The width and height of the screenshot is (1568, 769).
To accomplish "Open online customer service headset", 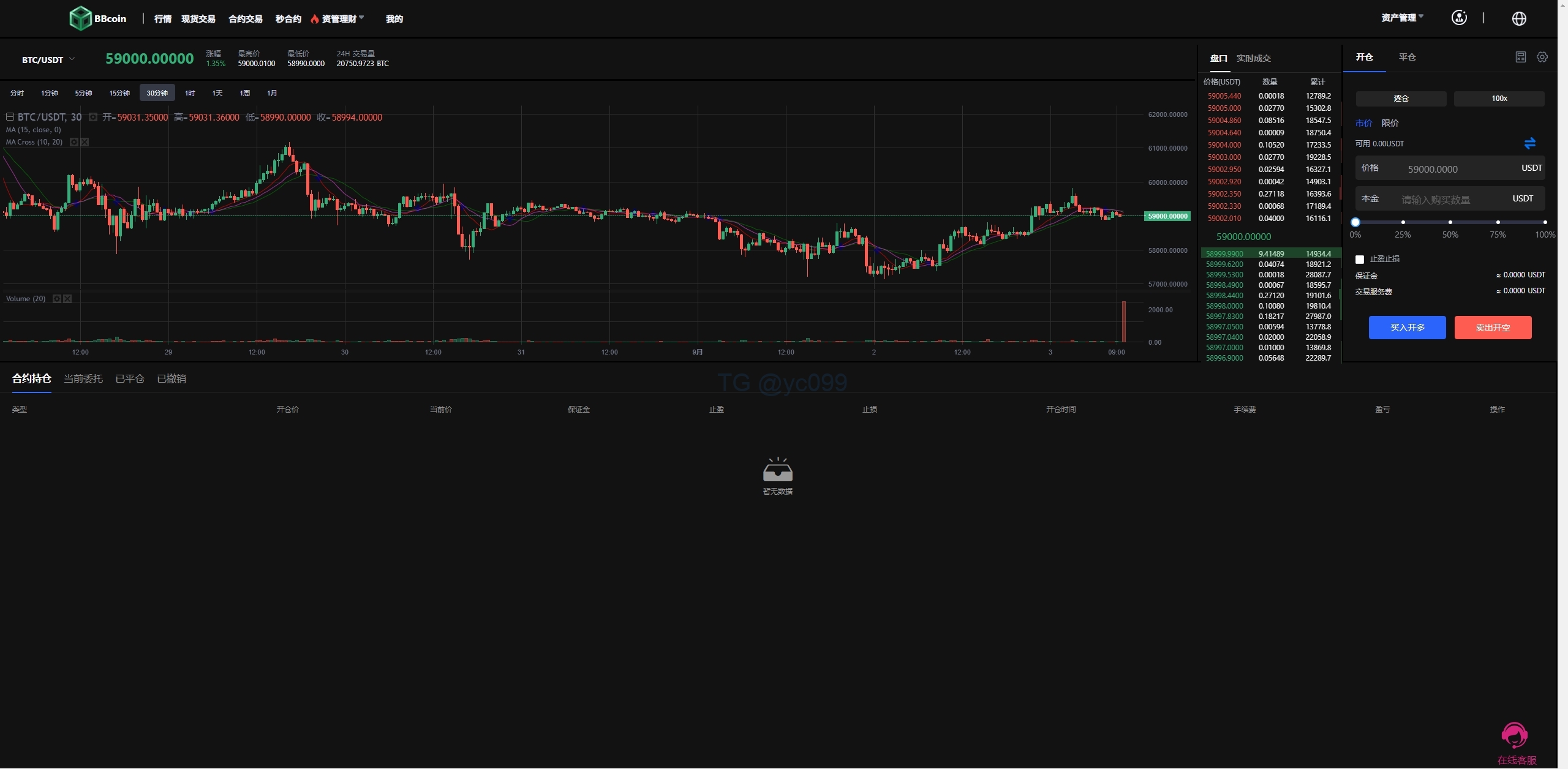I will [1515, 735].
